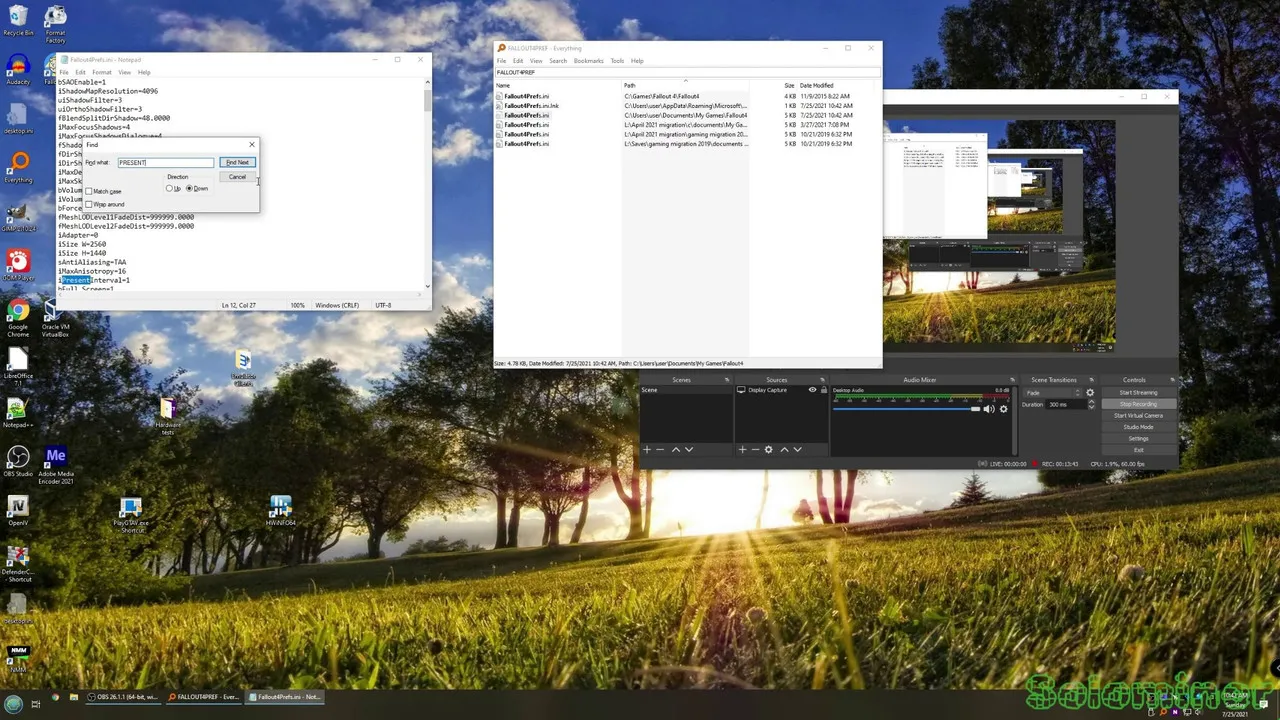
Task: Open the HWiNFO64 desktop shortcut
Action: (281, 511)
